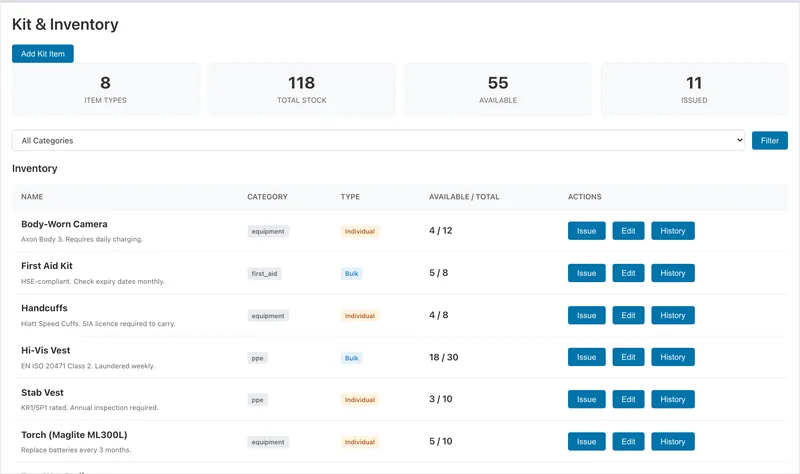This screenshot has width=800, height=474.
Task: Click the ppe tag on Stab Vest row
Action: (258, 400)
